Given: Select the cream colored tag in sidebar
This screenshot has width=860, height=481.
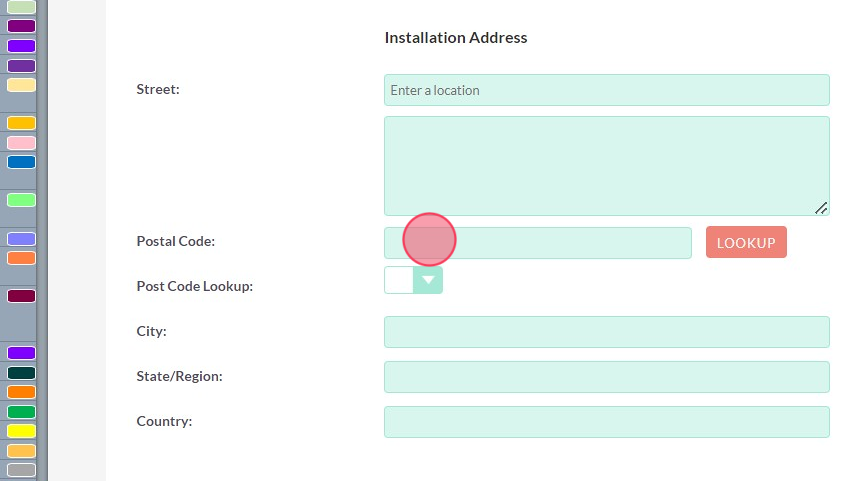Looking at the screenshot, I should click(21, 85).
